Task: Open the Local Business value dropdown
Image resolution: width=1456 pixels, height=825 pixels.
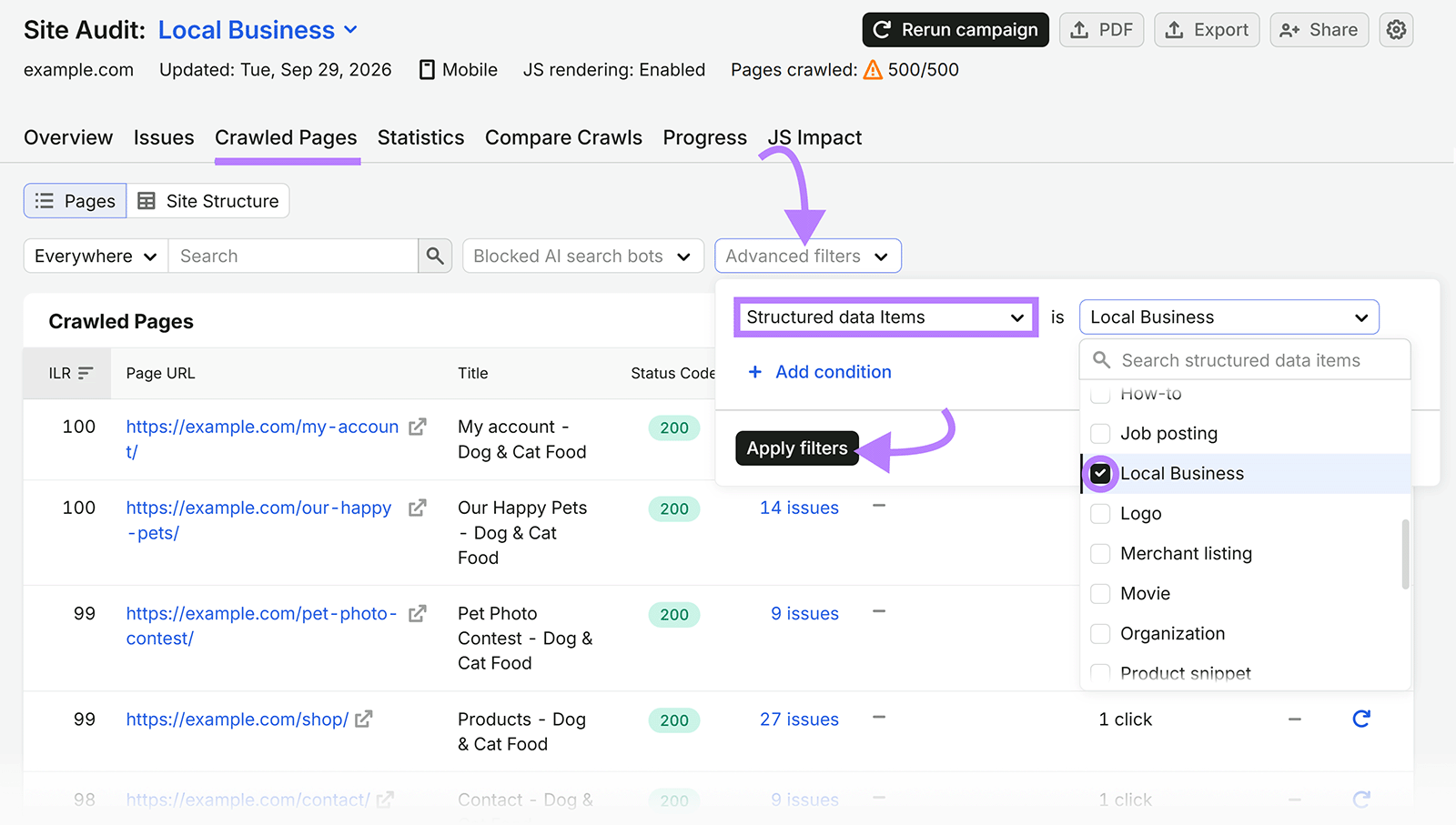Action: (x=1229, y=317)
